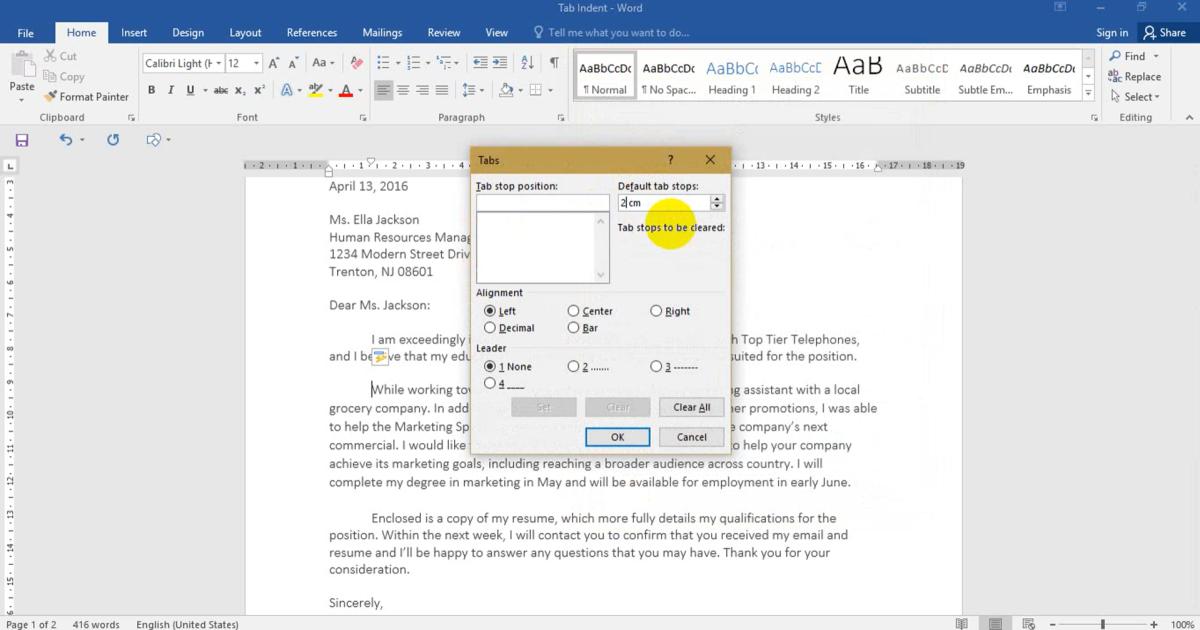This screenshot has width=1200, height=630.
Task: Click the zoom slider handle
Action: [x=1103, y=624]
